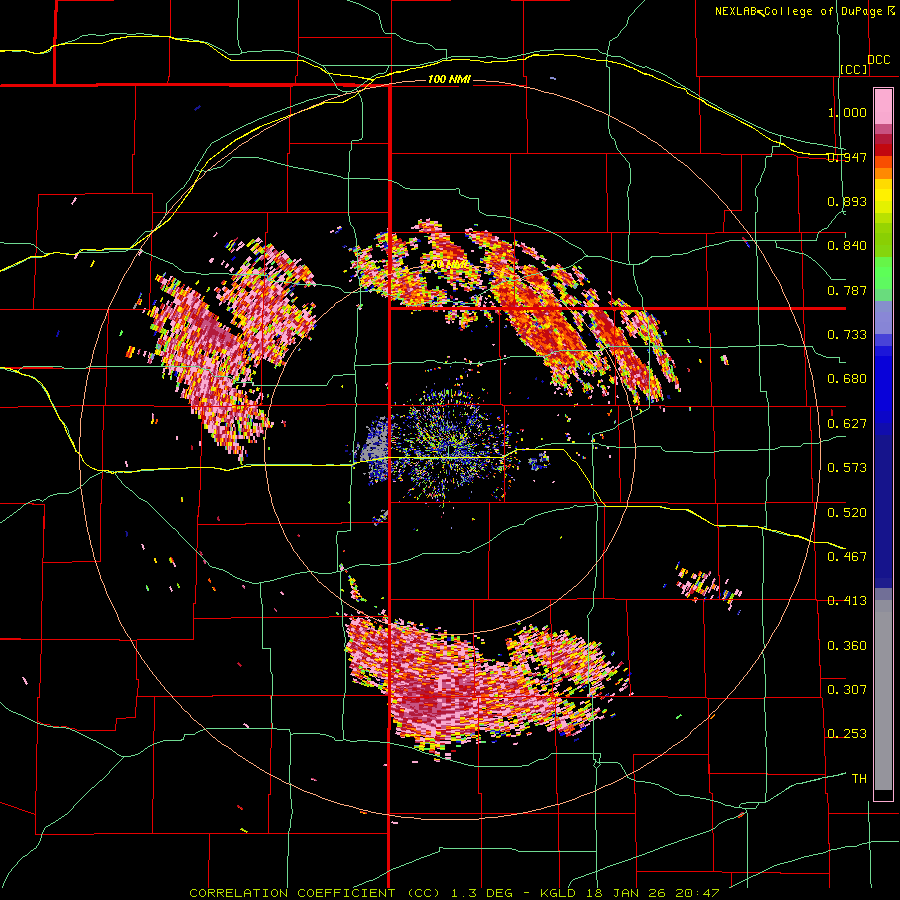
Task: Click the 0.253 color scale value
Action: pyautogui.click(x=847, y=734)
